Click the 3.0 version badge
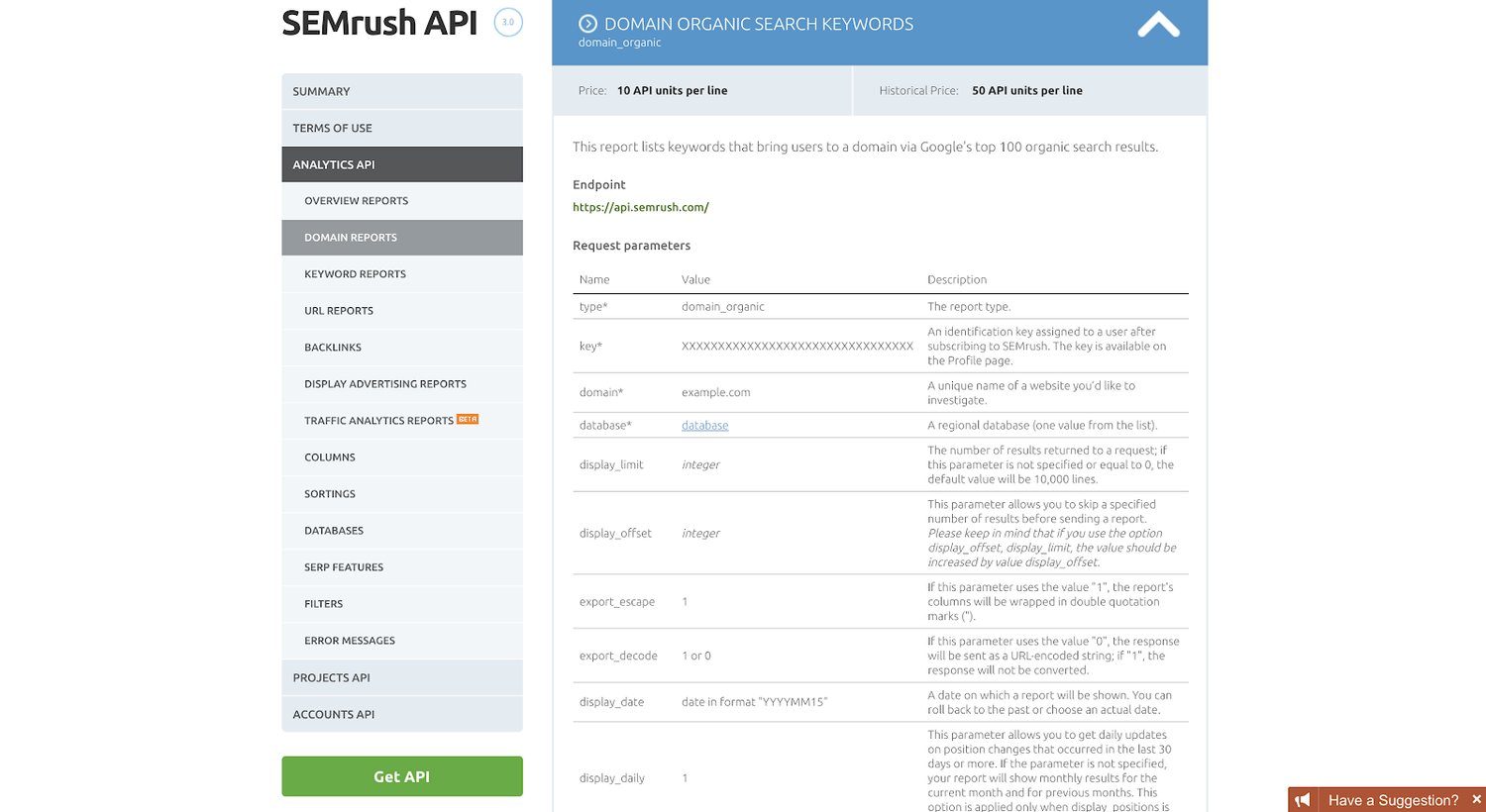The width and height of the screenshot is (1486, 812). coord(508,22)
